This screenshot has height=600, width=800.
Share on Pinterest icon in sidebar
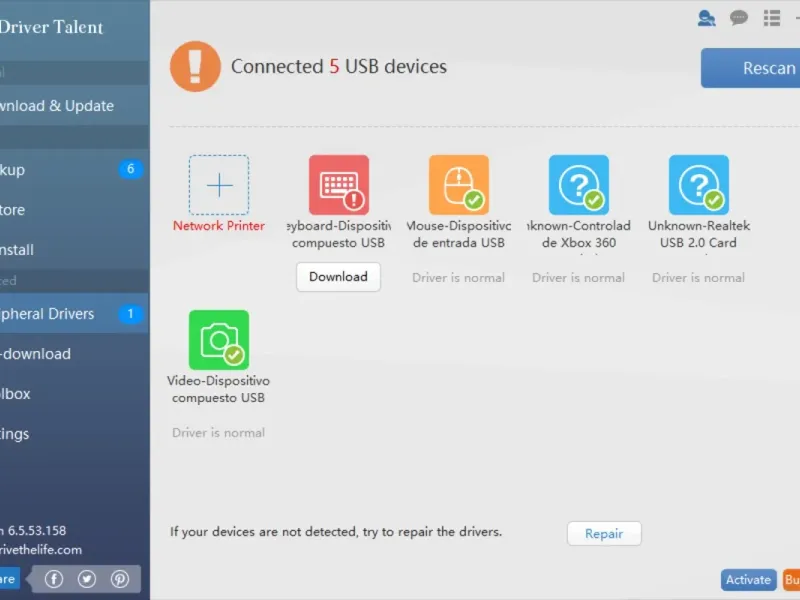point(120,579)
